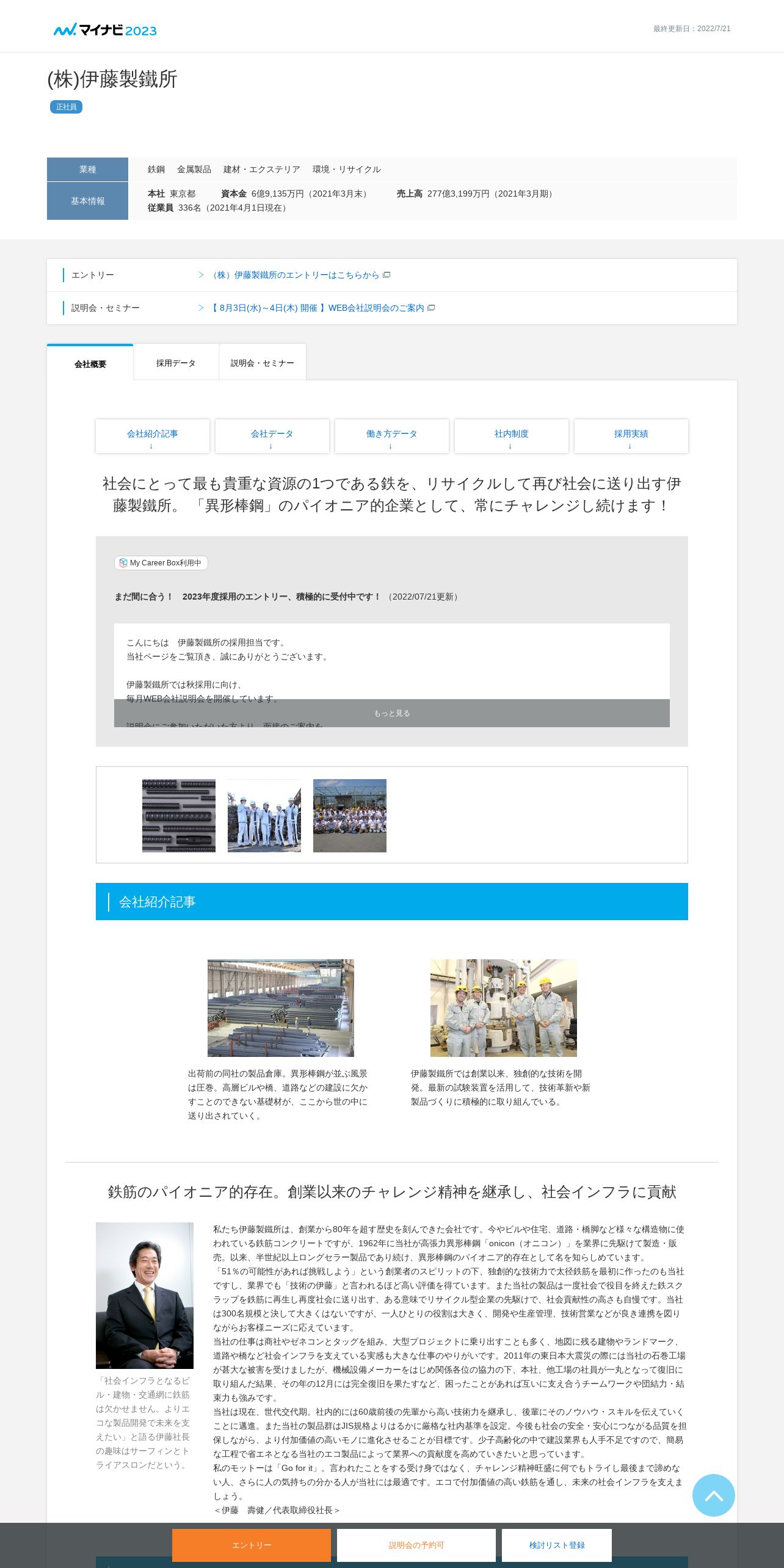Open the 会社概要 tab
Viewport: 784px width, 1568px height.
(90, 364)
